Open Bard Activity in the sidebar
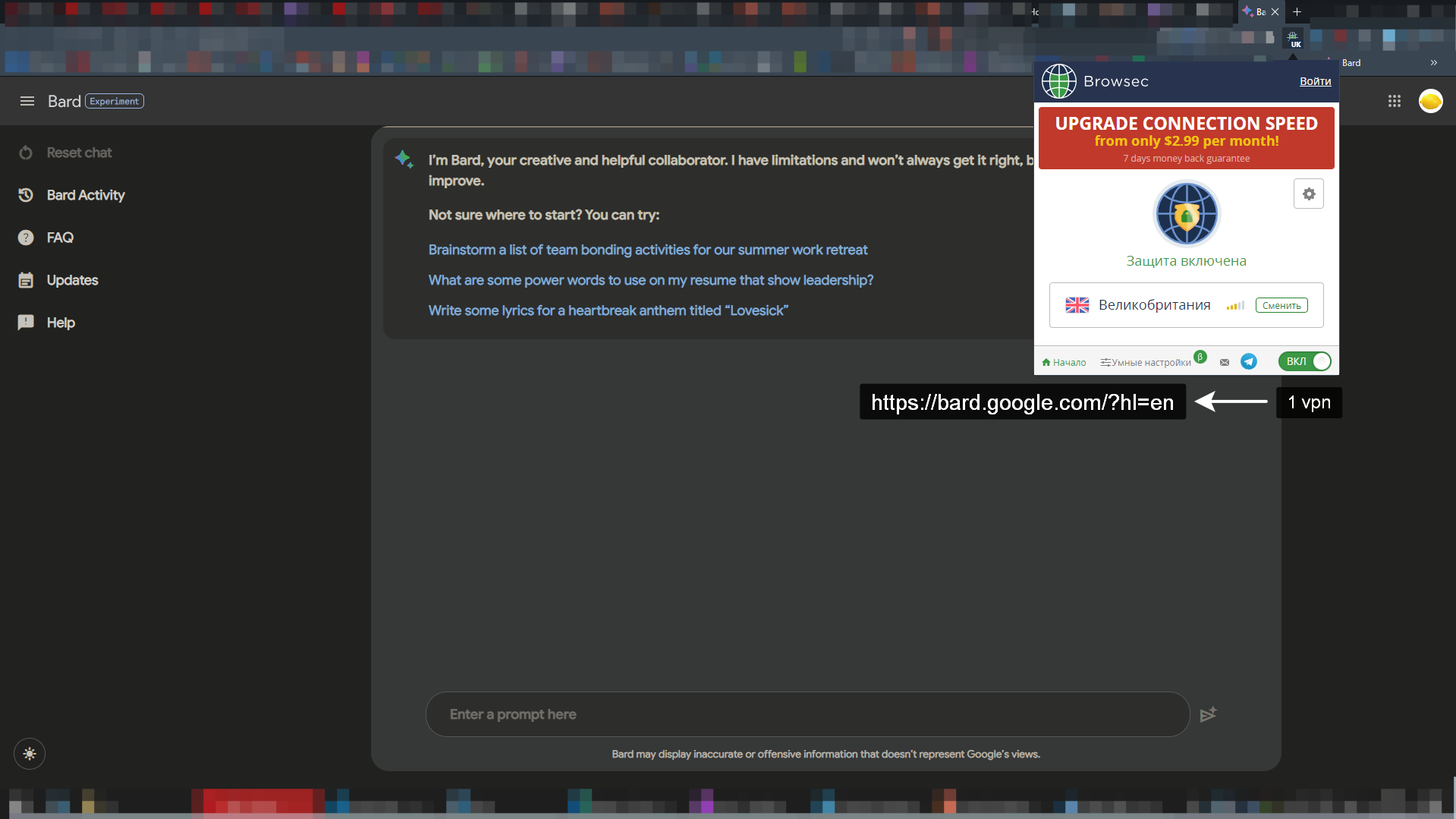Image resolution: width=1456 pixels, height=819 pixels. 86,195
